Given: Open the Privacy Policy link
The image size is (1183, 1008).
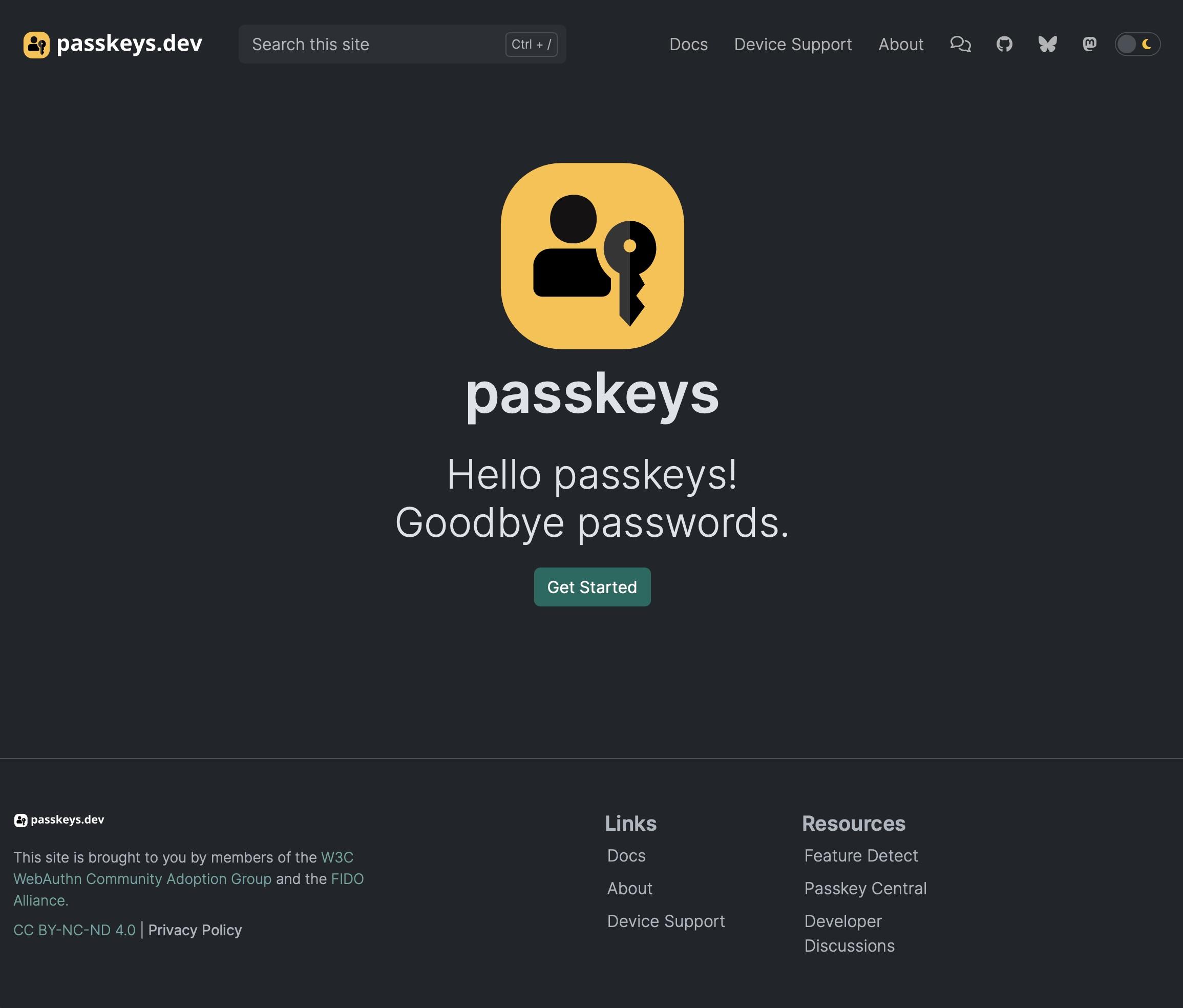Looking at the screenshot, I should (195, 930).
